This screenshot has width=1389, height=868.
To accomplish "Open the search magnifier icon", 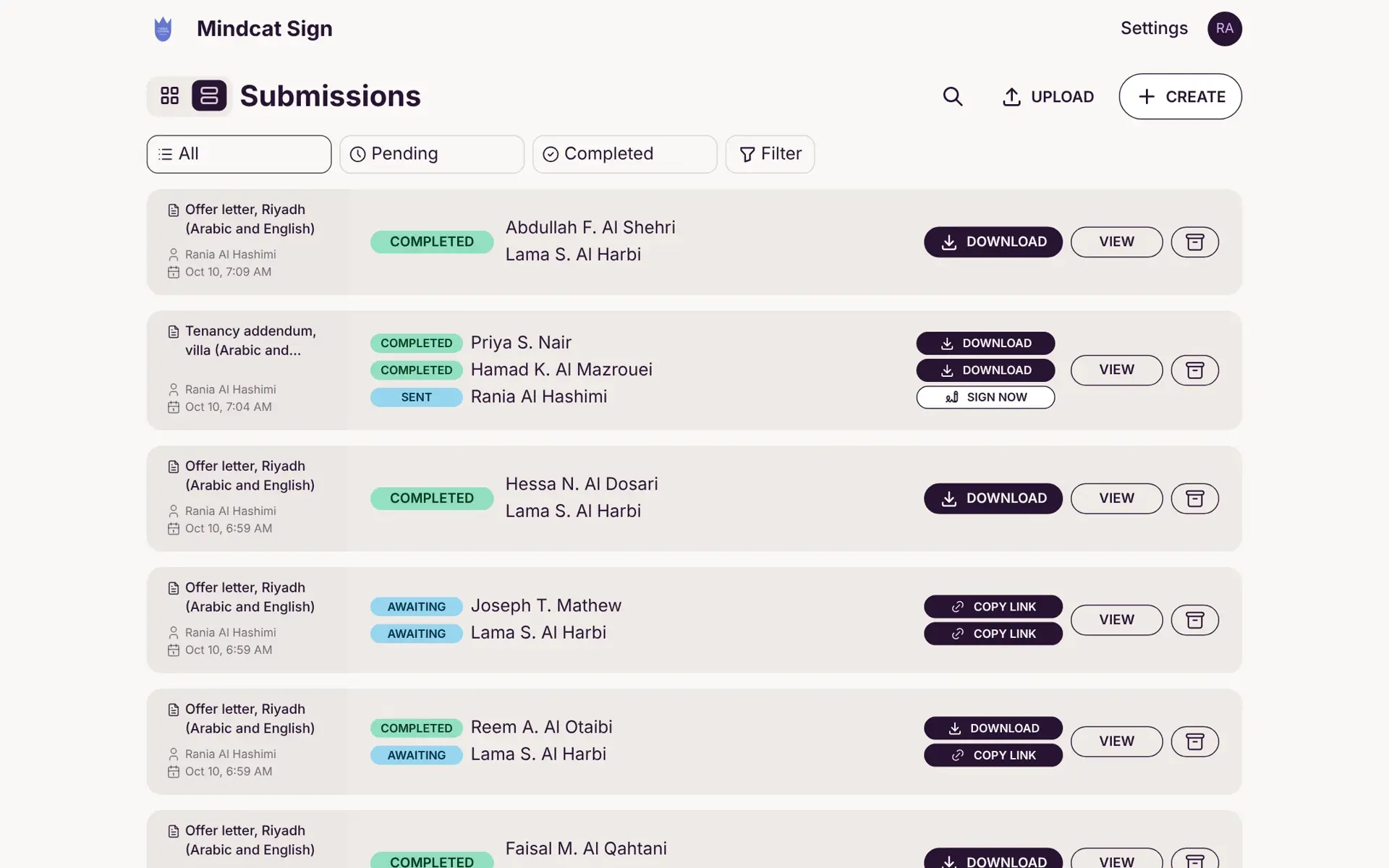I will coord(953,96).
